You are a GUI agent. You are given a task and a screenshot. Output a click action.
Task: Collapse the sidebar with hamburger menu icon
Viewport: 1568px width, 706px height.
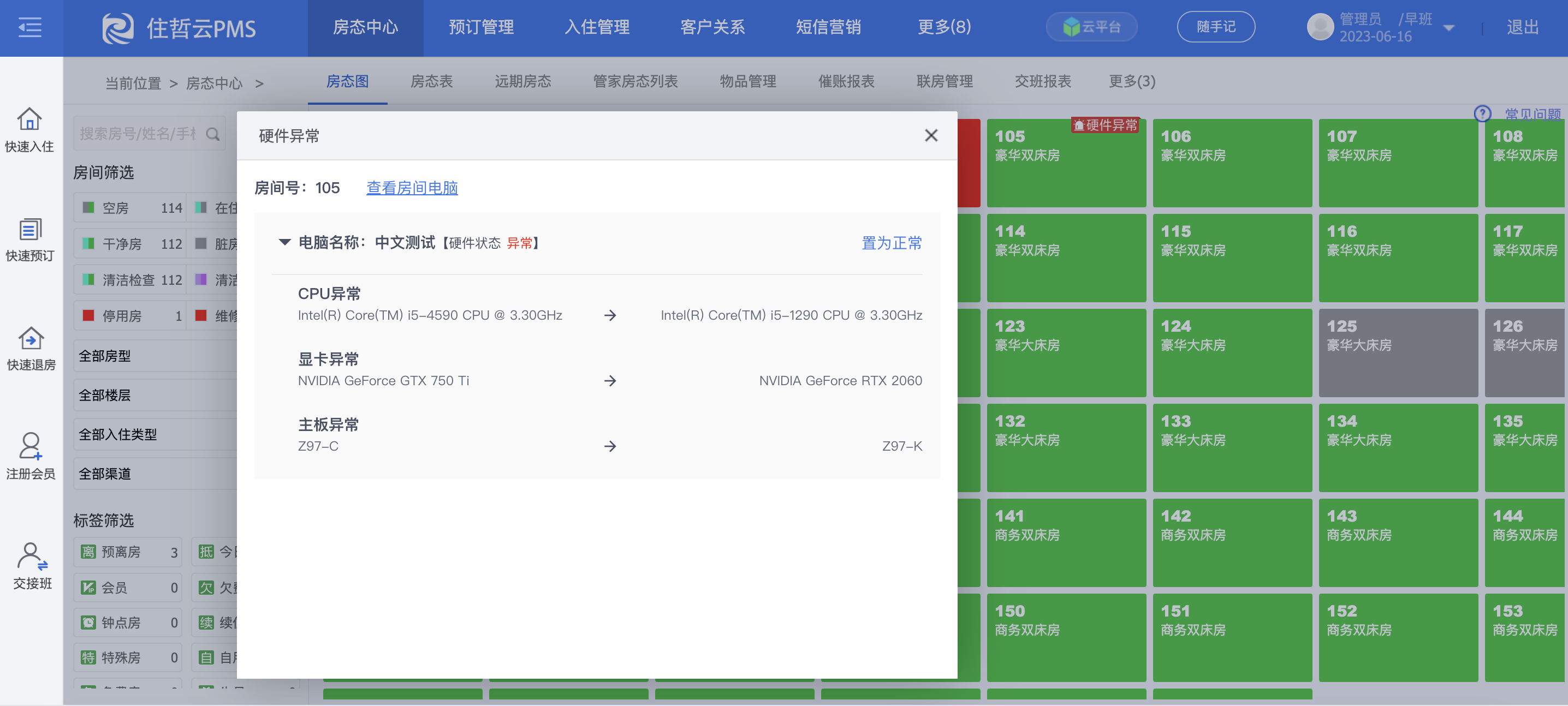30,27
